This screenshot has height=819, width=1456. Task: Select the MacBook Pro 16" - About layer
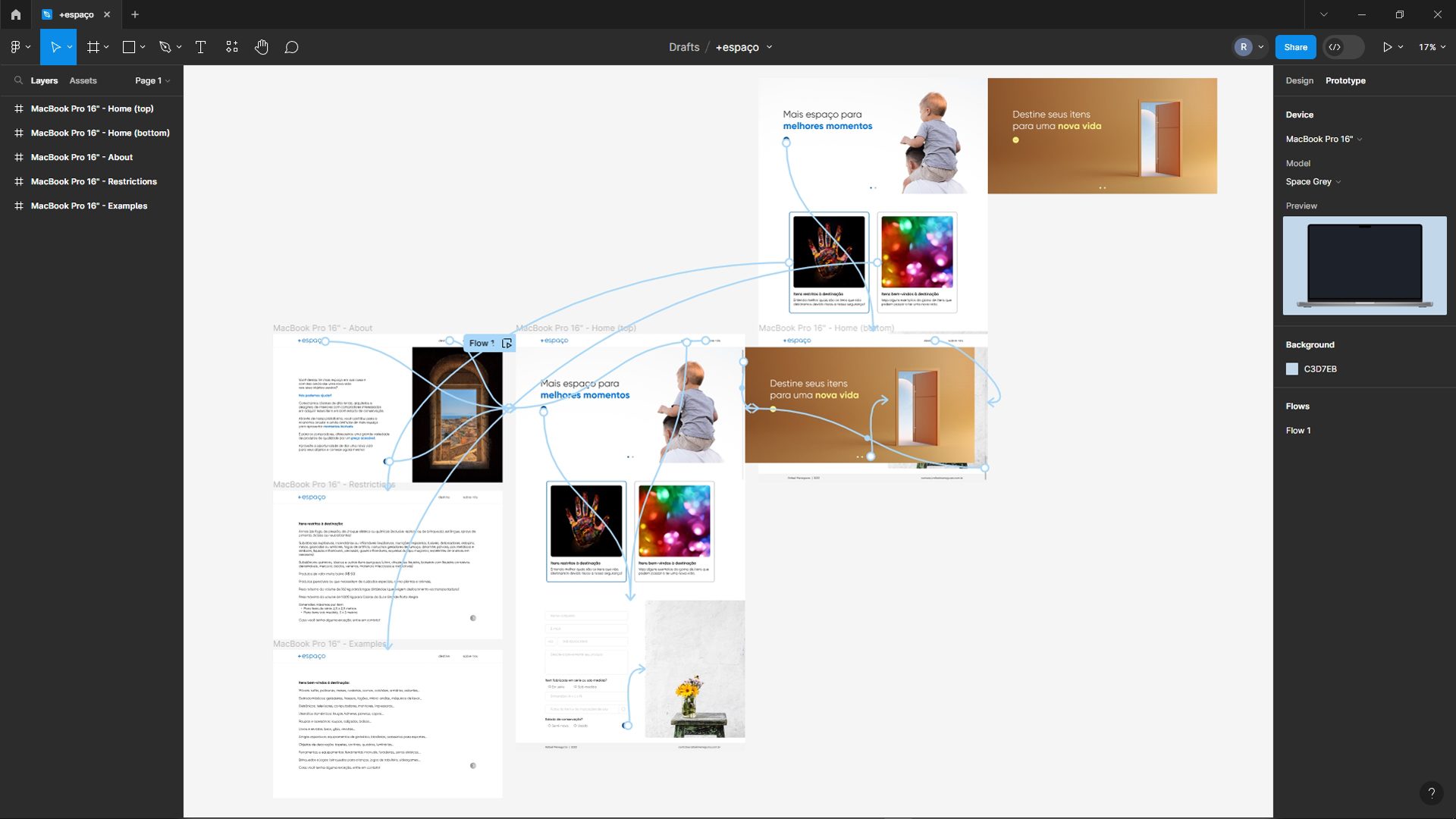pos(81,157)
